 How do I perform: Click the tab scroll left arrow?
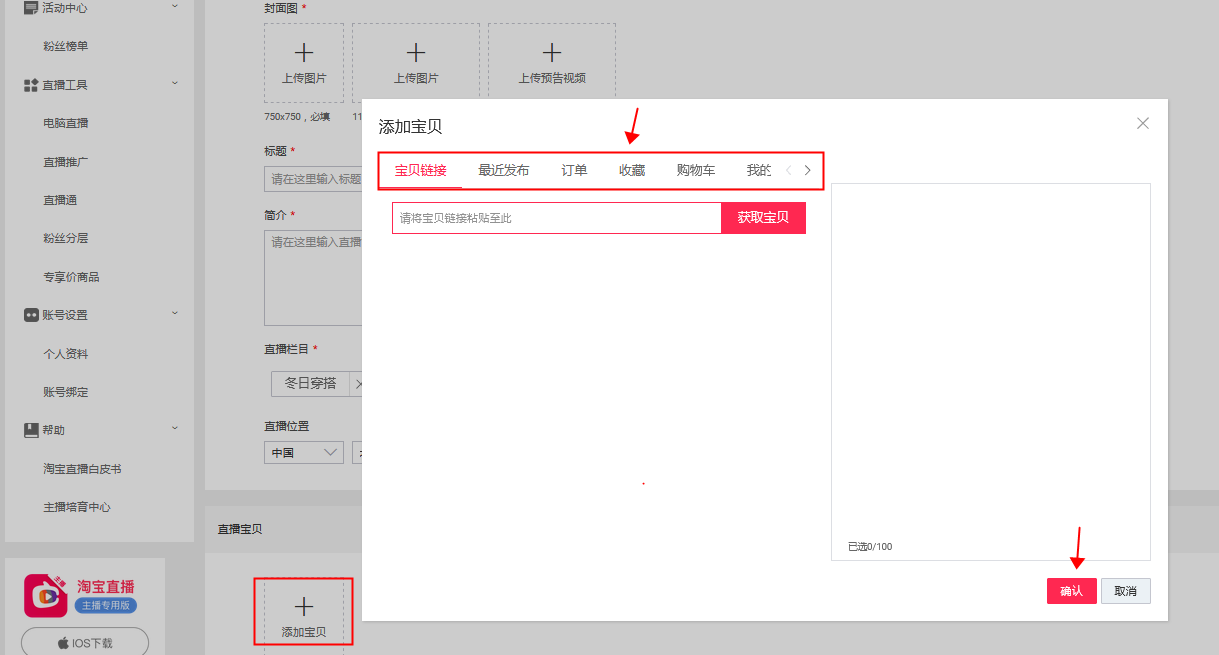pyautogui.click(x=788, y=170)
